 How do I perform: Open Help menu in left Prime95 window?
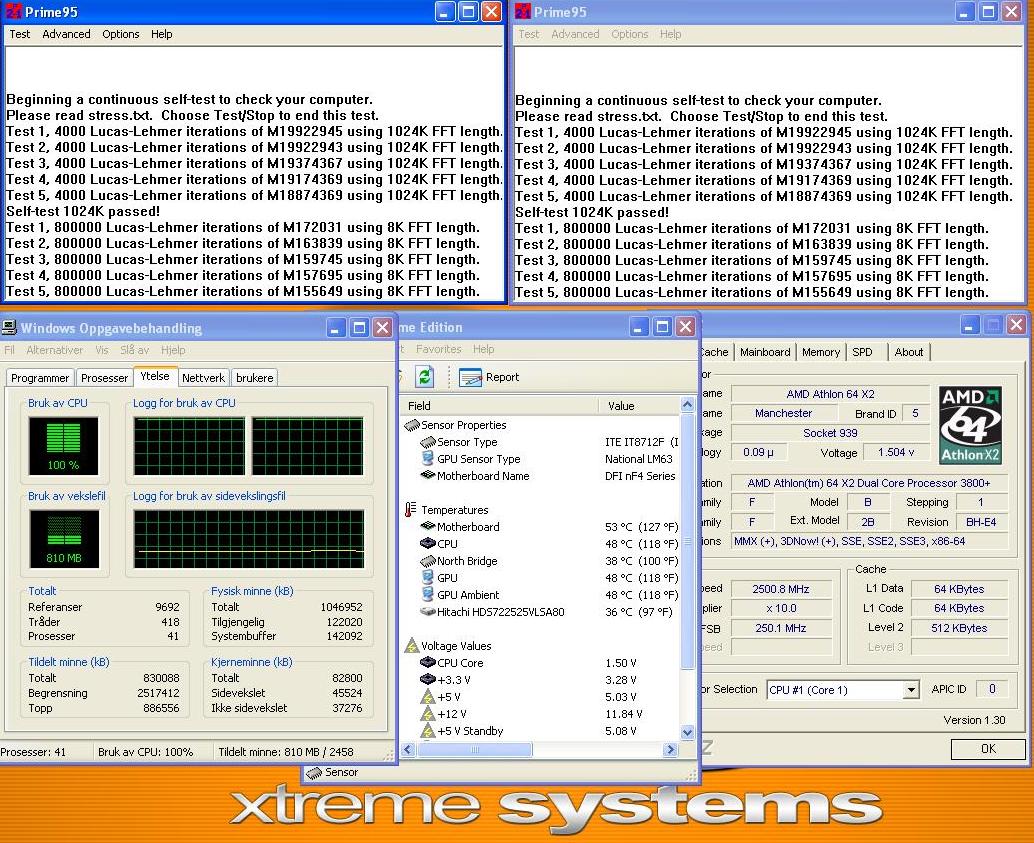click(162, 34)
